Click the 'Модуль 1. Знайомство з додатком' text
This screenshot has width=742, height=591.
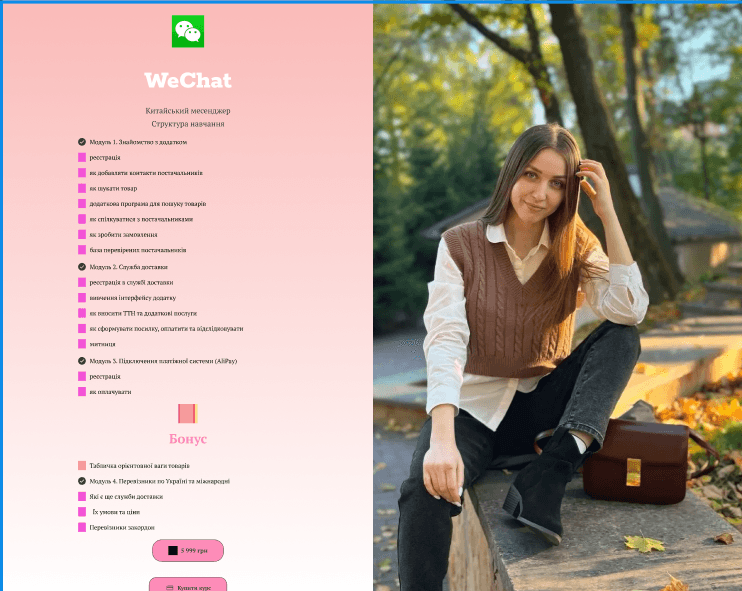click(x=138, y=142)
